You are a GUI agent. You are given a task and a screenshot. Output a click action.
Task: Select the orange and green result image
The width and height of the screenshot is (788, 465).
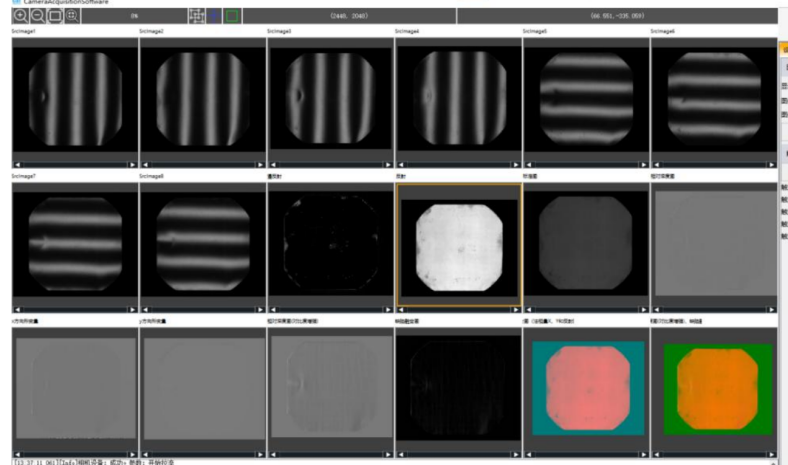pos(712,387)
